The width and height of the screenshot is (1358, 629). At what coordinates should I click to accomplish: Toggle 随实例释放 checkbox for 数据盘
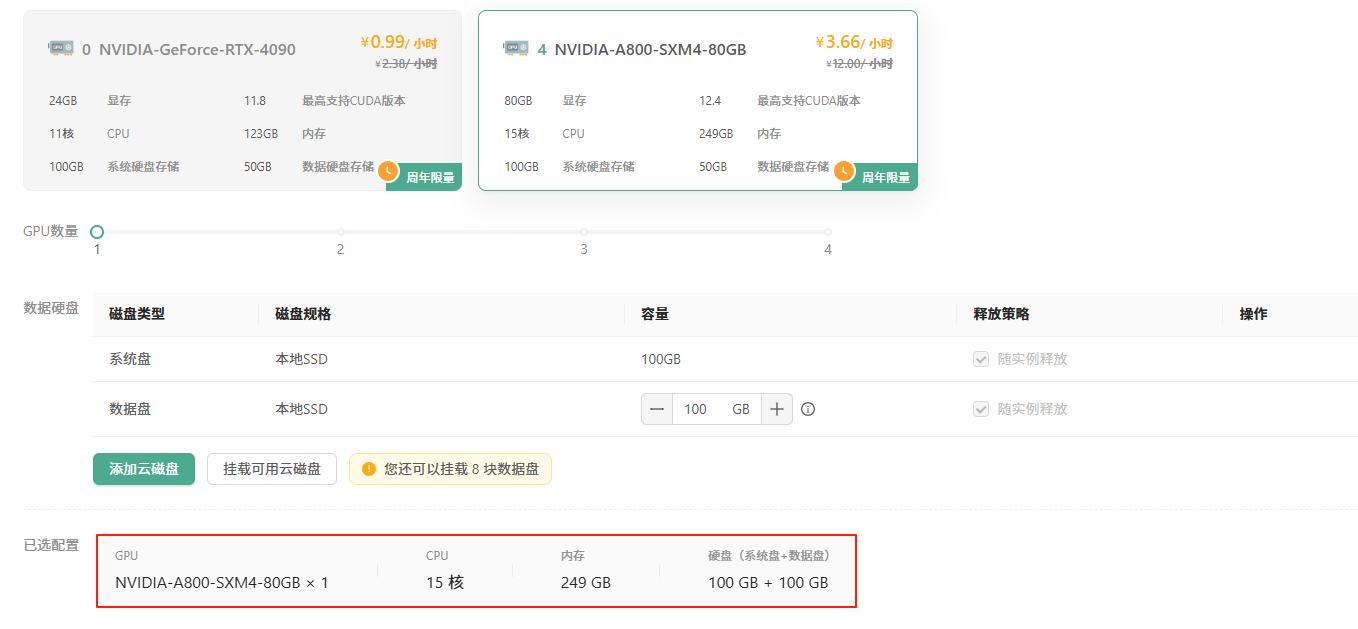pyautogui.click(x=981, y=409)
